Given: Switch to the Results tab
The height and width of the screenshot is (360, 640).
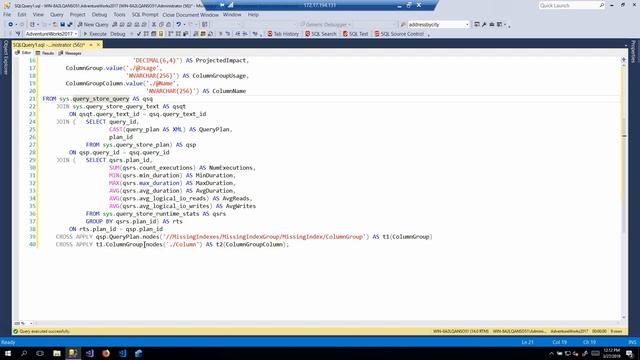Looking at the screenshot, I should (x=45, y=53).
